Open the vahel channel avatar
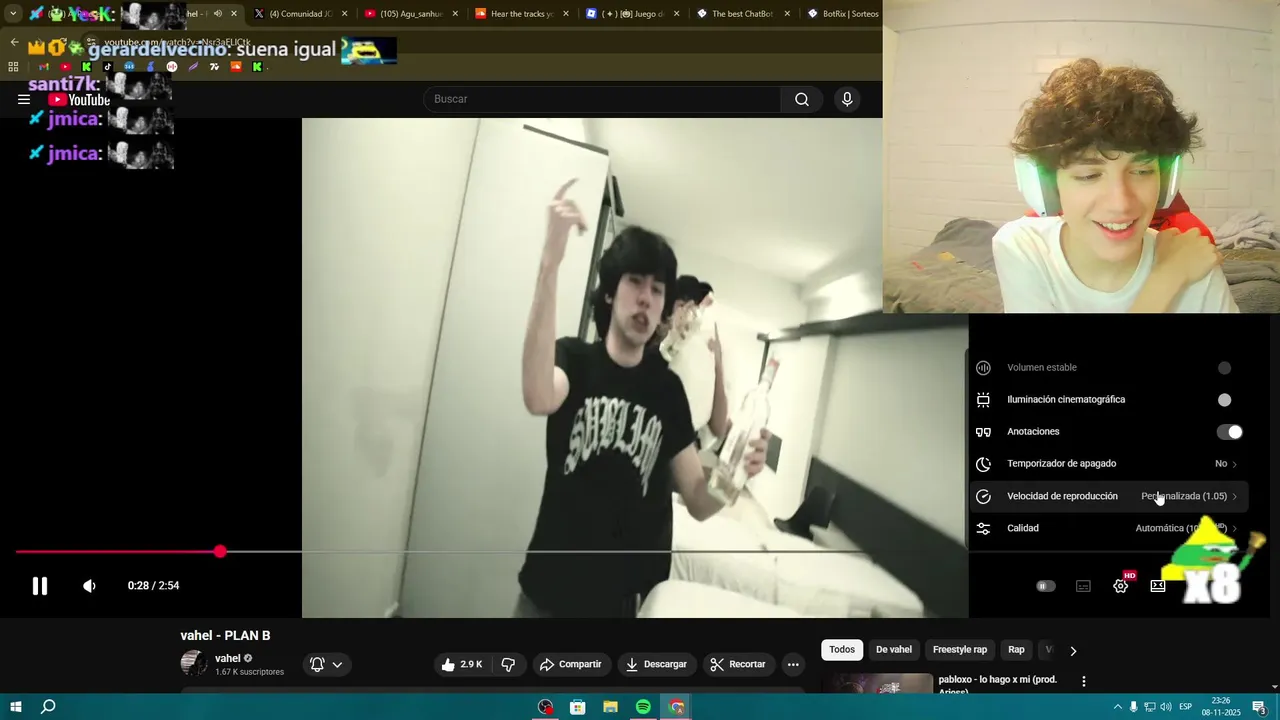 coord(194,663)
